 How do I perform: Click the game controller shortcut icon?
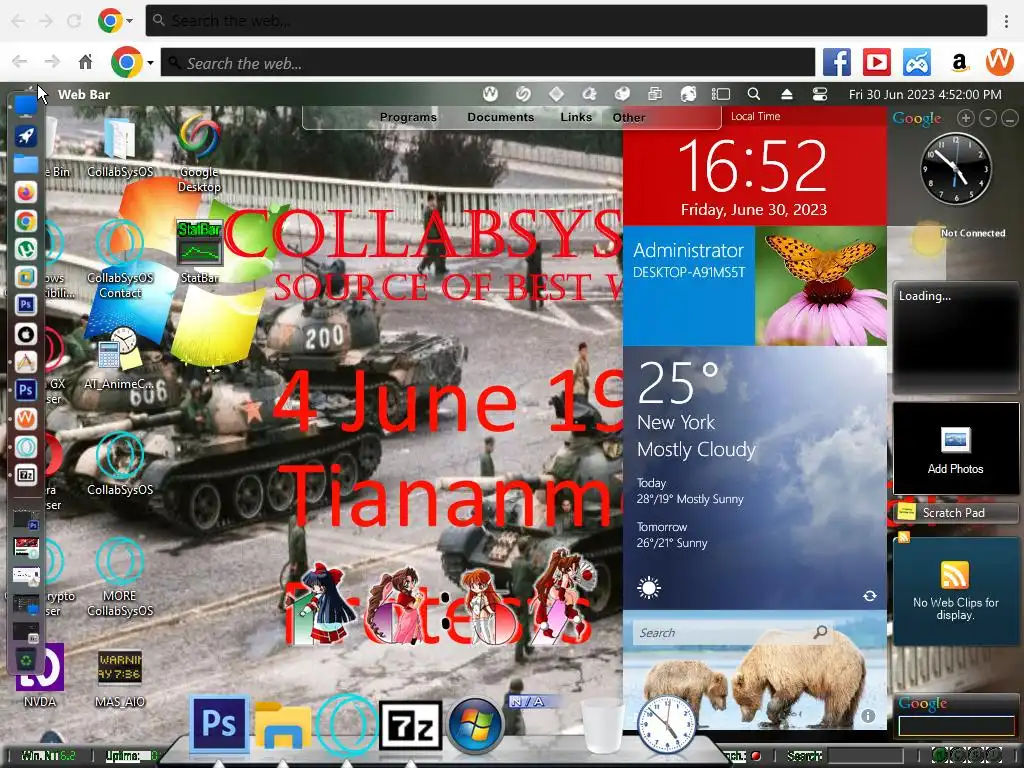tap(917, 63)
